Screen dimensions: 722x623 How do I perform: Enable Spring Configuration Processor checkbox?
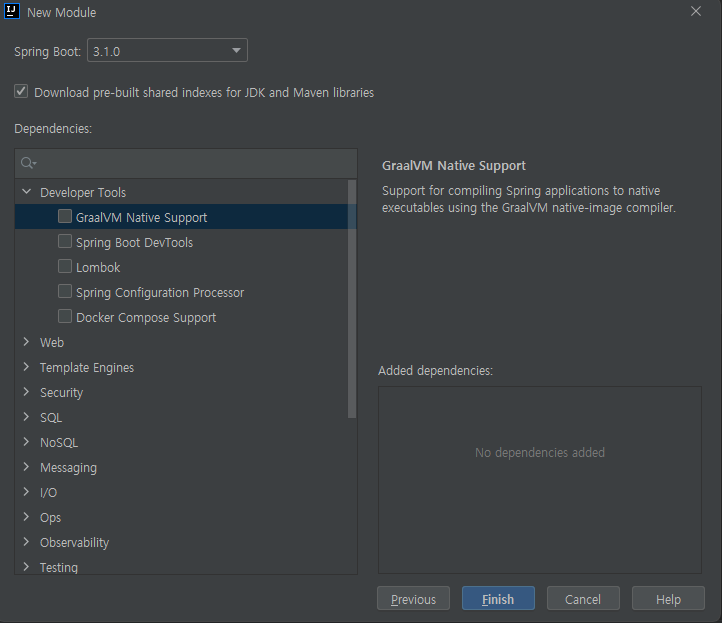click(65, 292)
